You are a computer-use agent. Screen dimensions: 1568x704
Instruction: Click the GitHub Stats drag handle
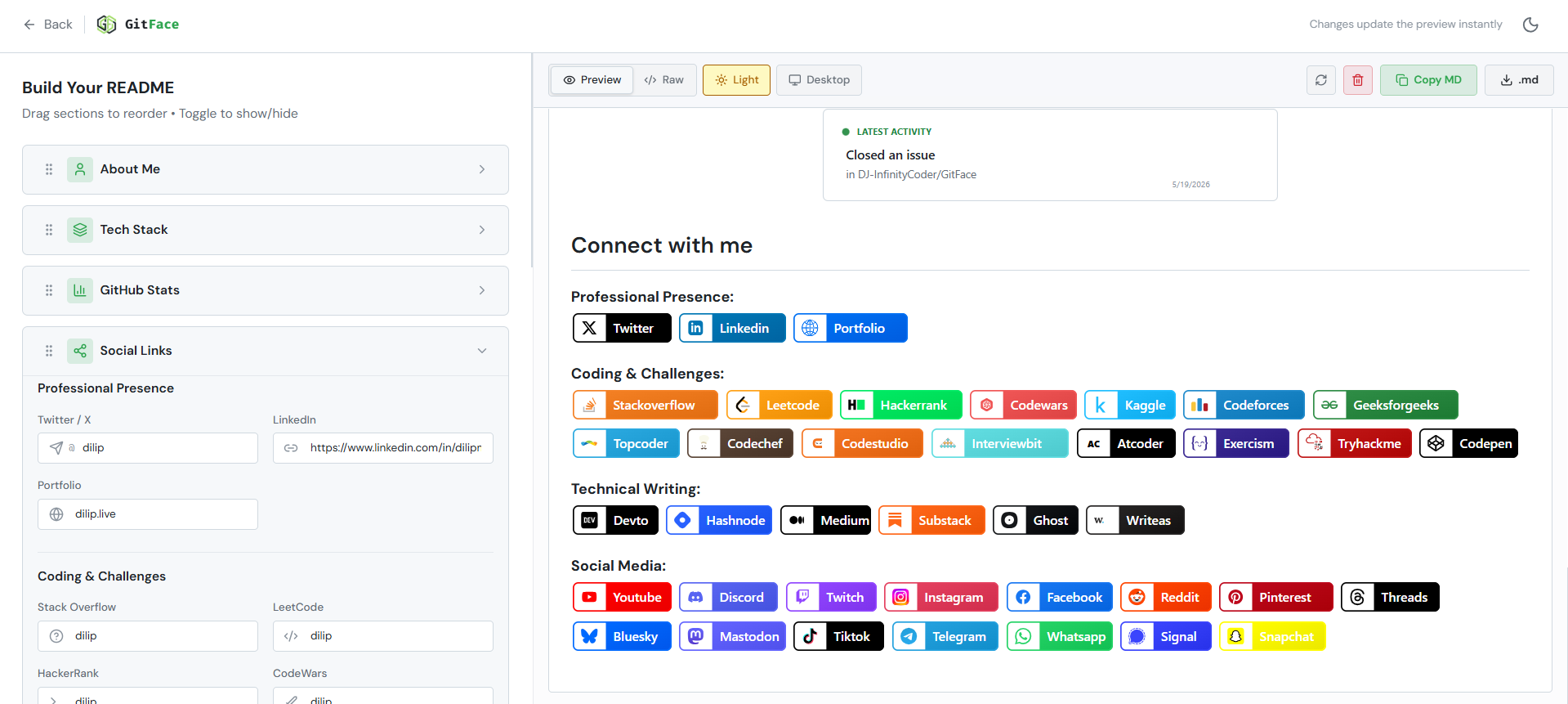(49, 290)
